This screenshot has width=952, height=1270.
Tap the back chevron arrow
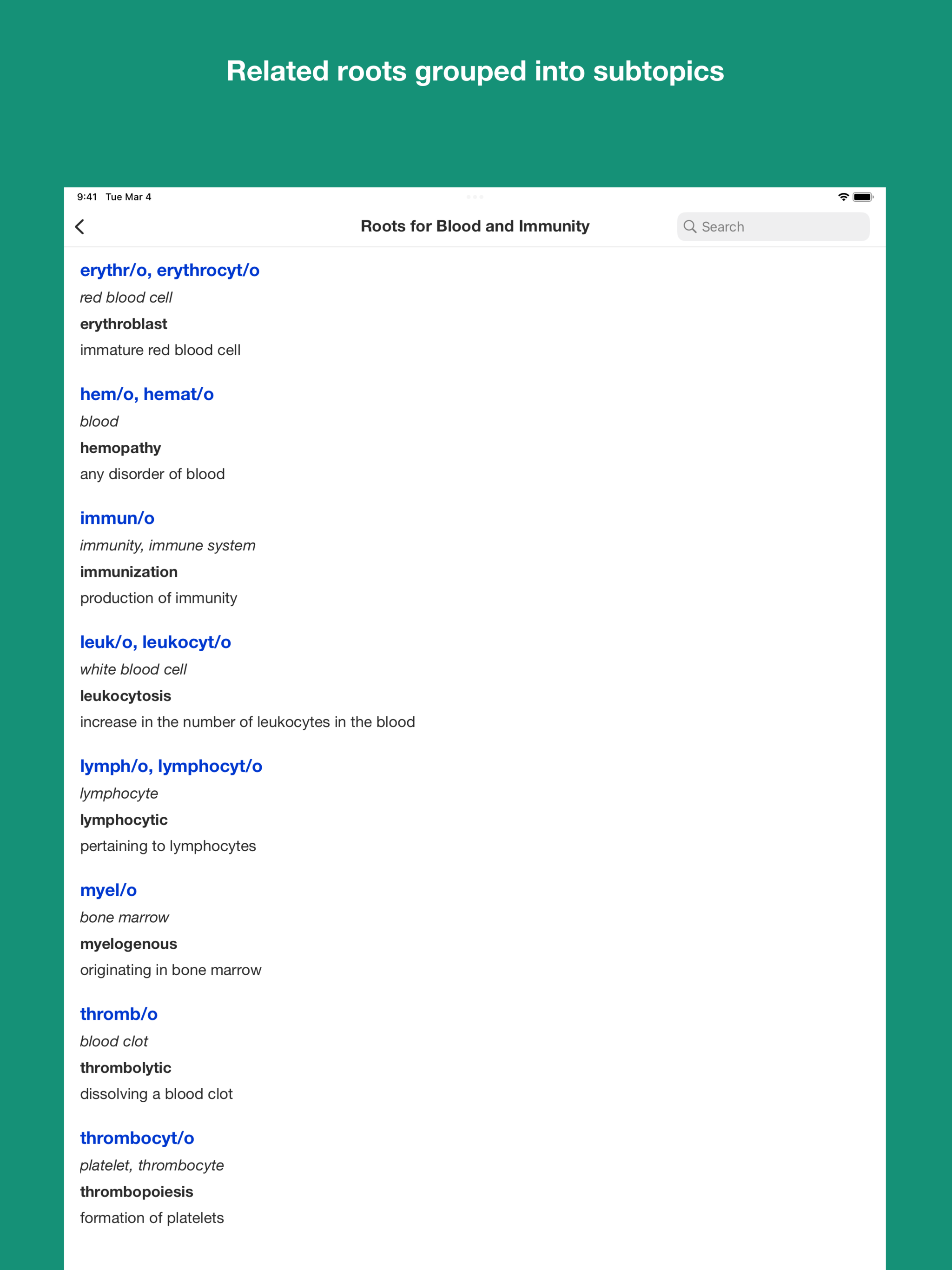coord(80,227)
